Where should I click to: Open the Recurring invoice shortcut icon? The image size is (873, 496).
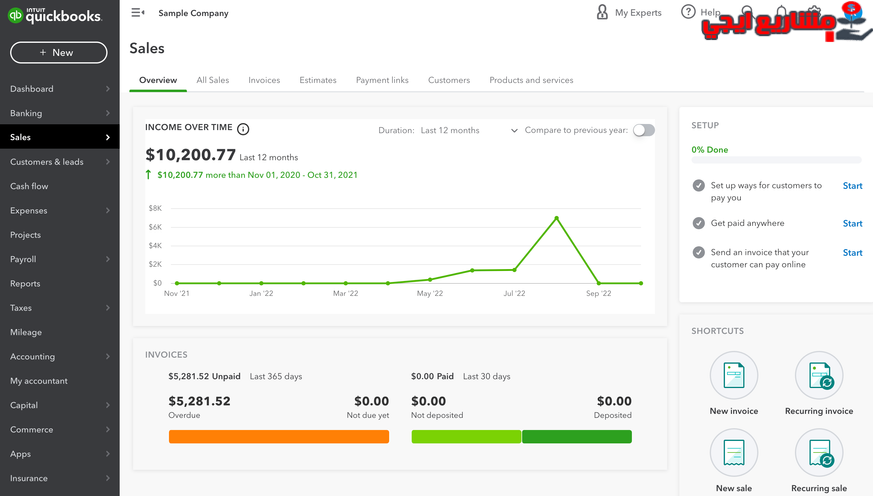pos(819,375)
